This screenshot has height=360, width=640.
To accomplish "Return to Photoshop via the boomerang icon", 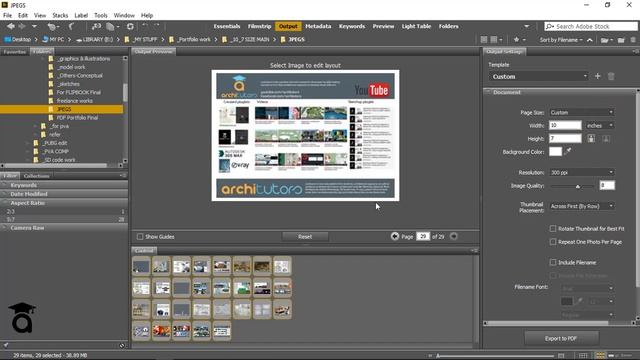I will click(71, 26).
